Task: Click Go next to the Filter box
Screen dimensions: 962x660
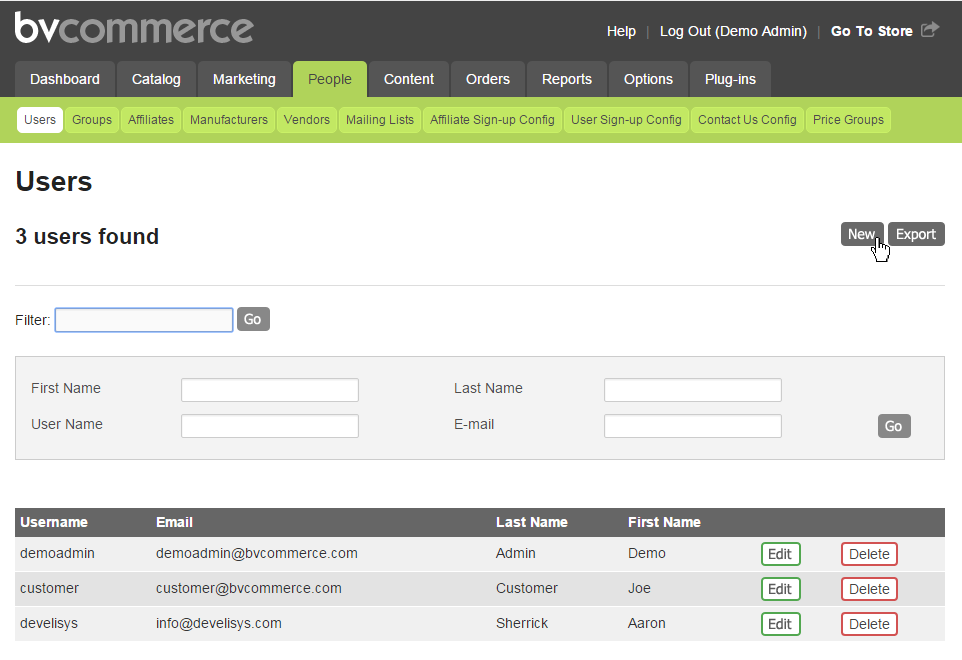Action: click(x=252, y=318)
